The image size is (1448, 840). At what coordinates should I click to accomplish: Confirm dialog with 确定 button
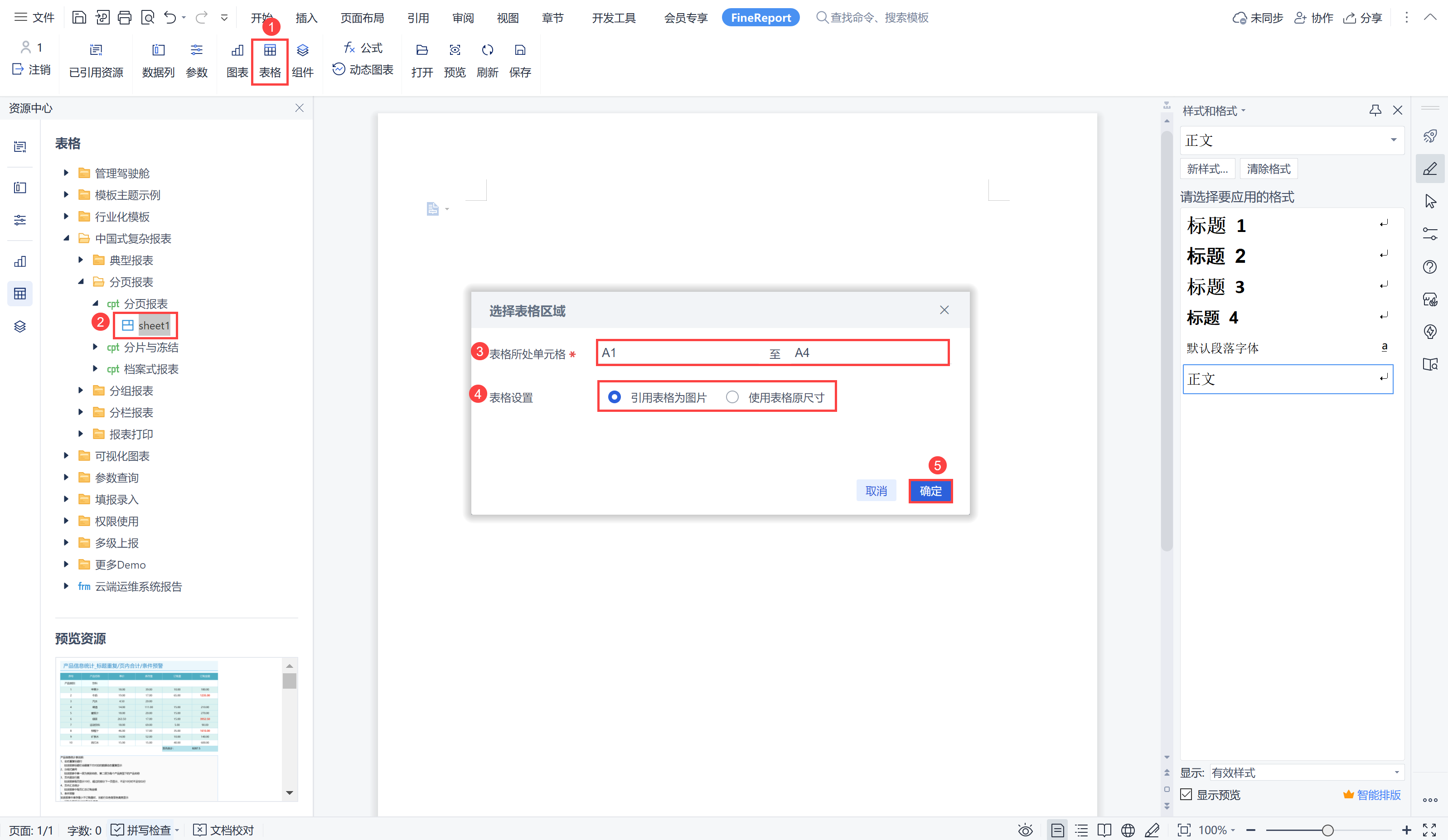click(x=930, y=491)
